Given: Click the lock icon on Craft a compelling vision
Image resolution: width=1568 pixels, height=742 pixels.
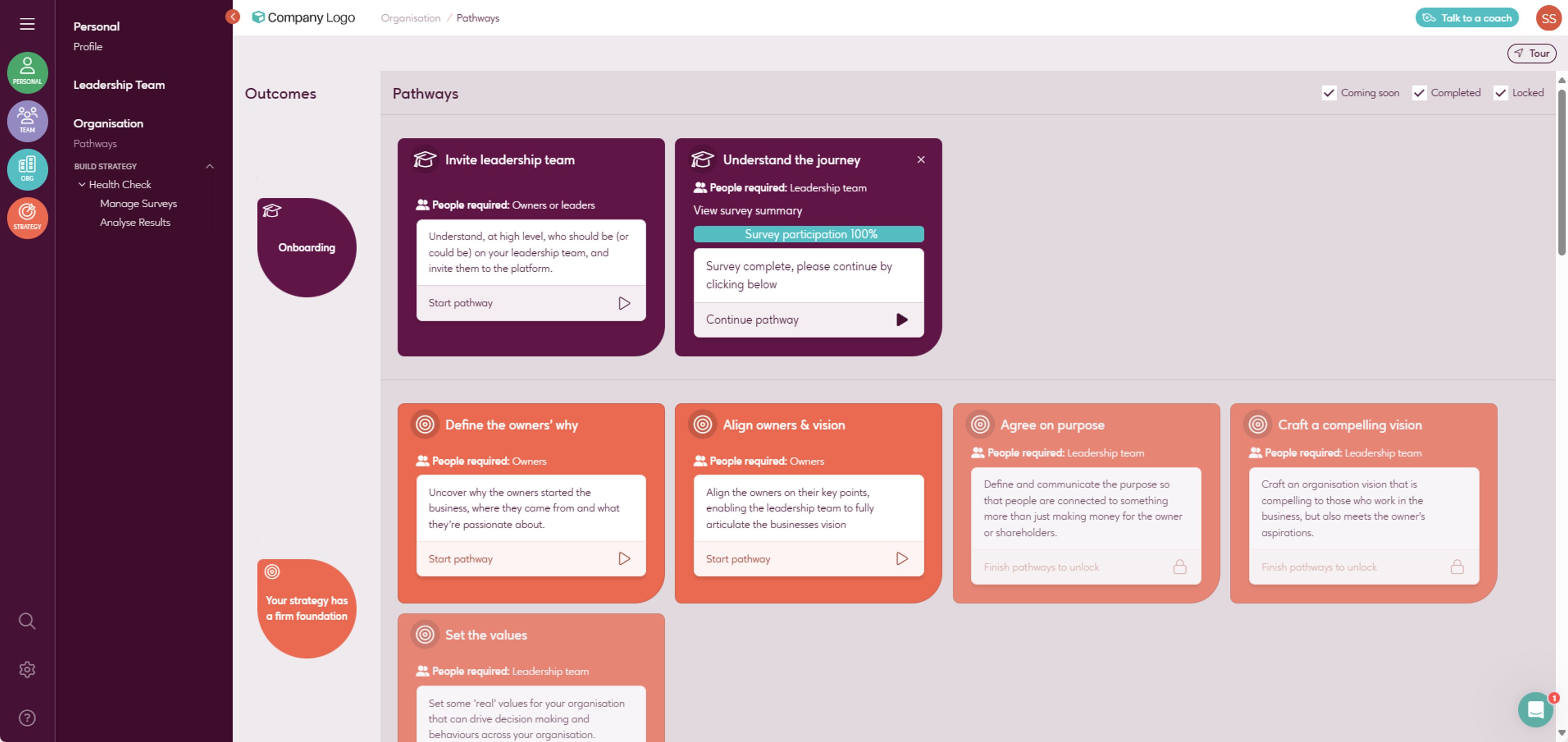Looking at the screenshot, I should pyautogui.click(x=1457, y=567).
